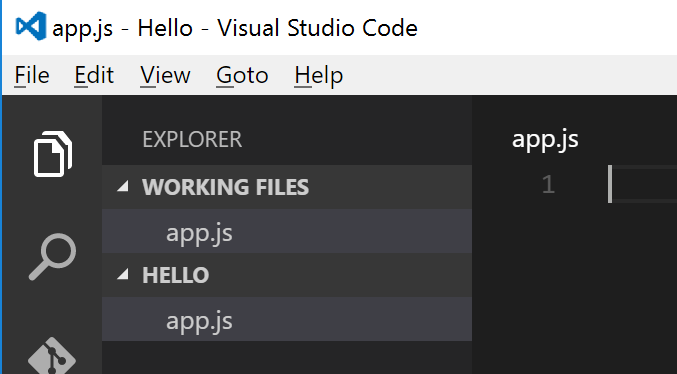The height and width of the screenshot is (374, 677).
Task: Open the Search magnifier icon in activity bar
Action: click(53, 257)
